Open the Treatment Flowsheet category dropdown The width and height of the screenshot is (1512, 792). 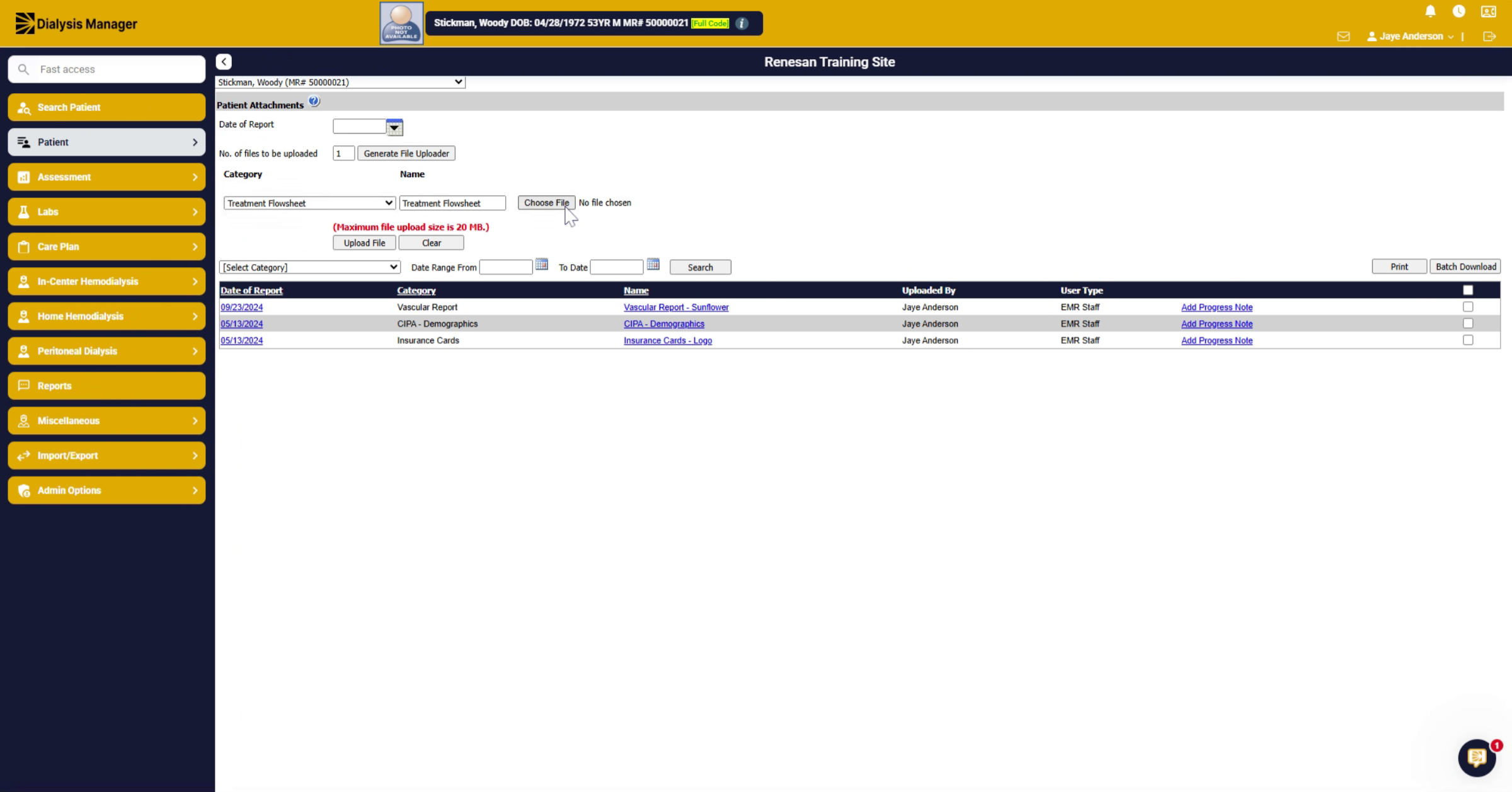309,203
